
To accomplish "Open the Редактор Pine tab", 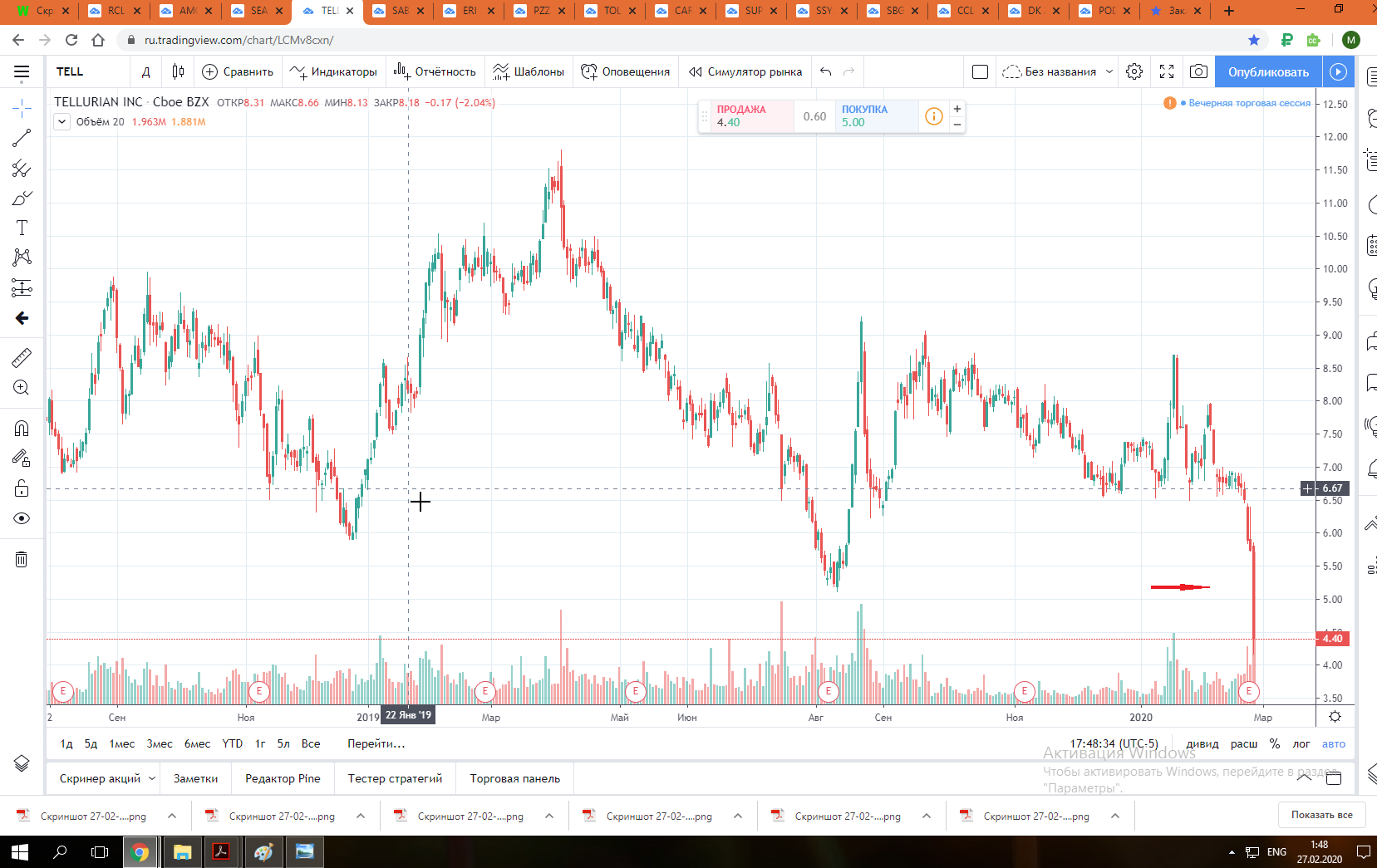I will pyautogui.click(x=283, y=778).
